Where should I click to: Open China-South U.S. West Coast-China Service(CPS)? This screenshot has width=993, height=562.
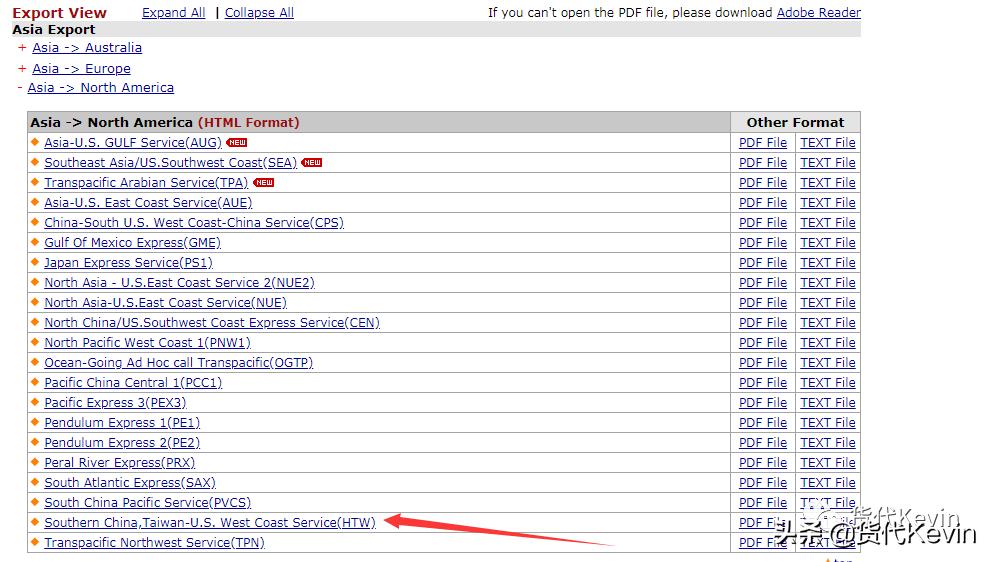(x=194, y=223)
